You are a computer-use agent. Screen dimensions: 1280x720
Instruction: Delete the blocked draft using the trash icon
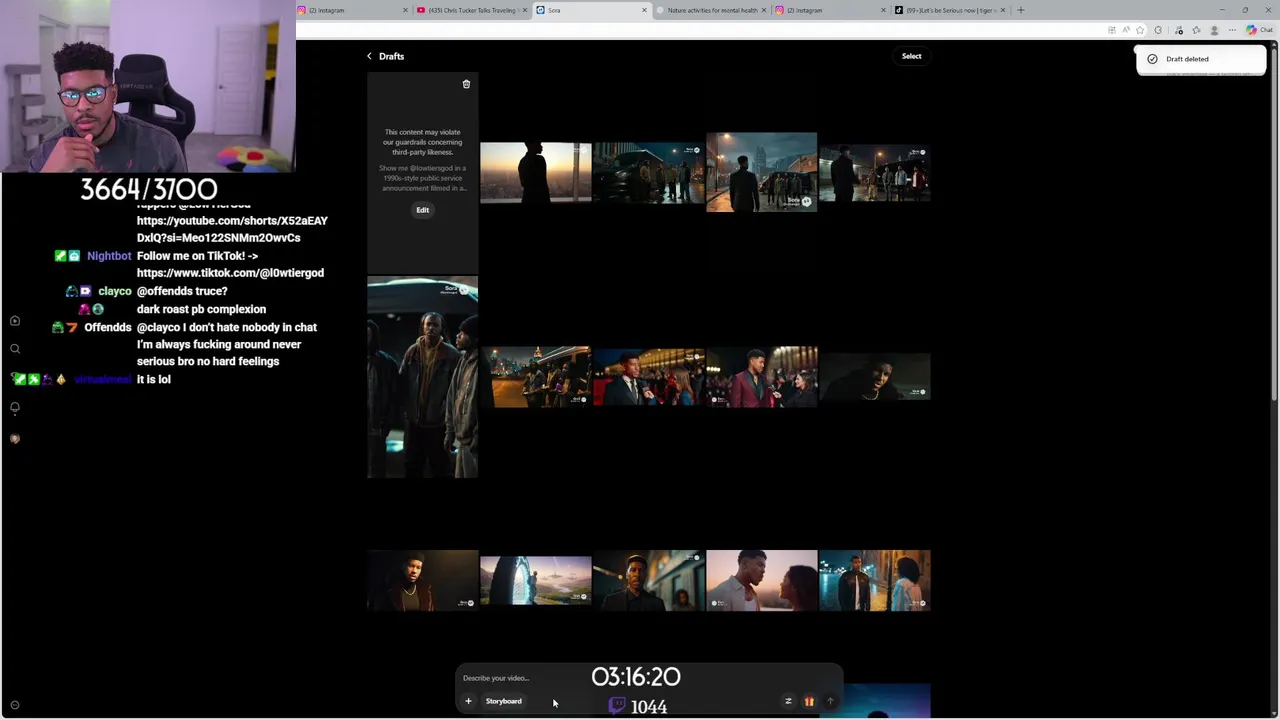466,84
